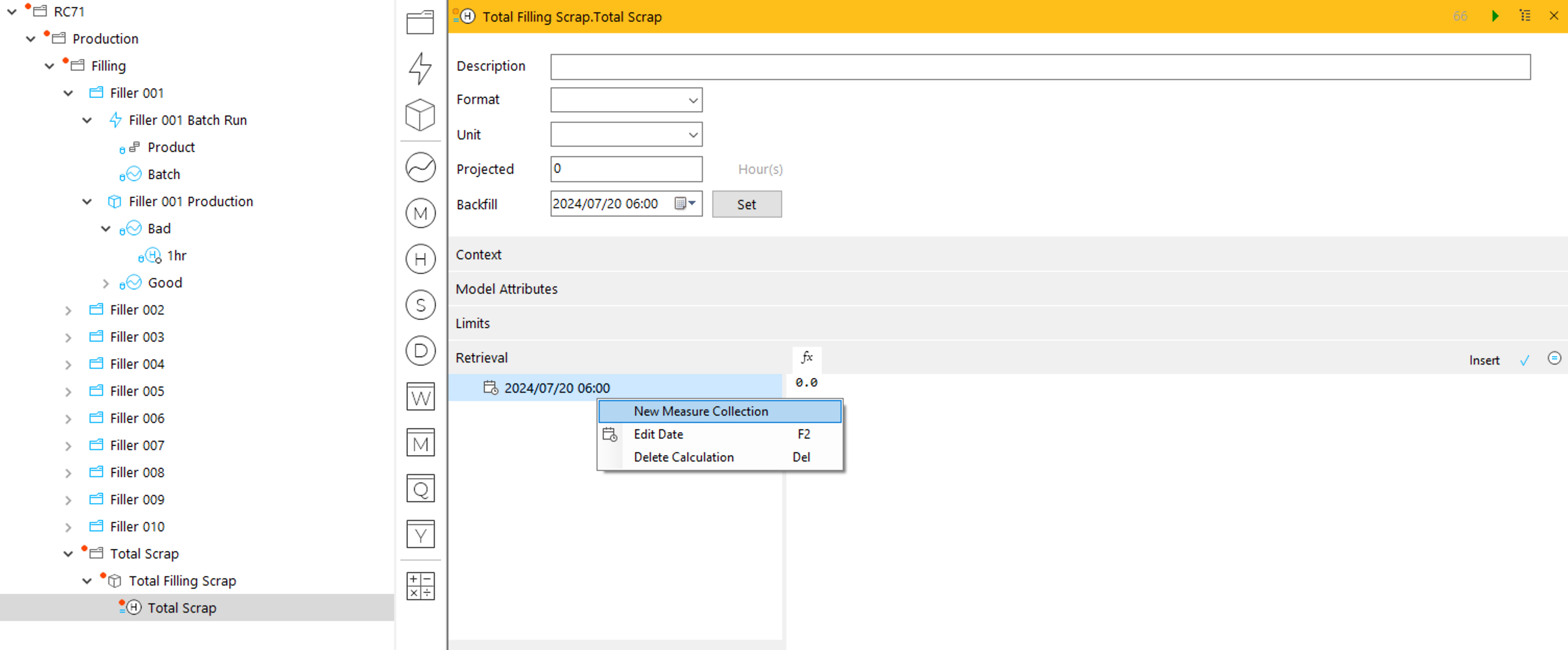Choose New Measure Collection from context menu
1568x650 pixels.
(720, 411)
